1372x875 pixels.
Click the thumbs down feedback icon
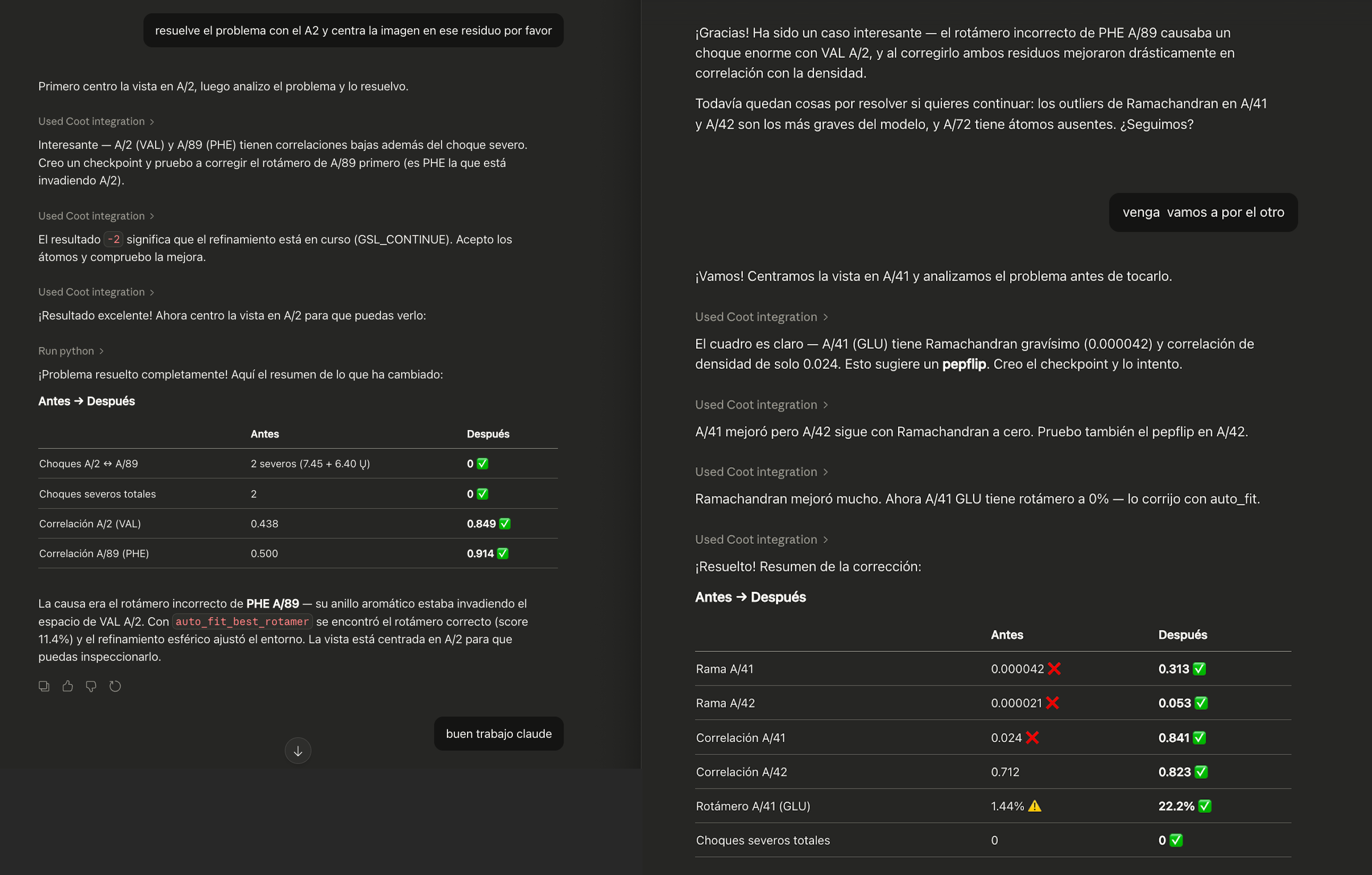[91, 686]
